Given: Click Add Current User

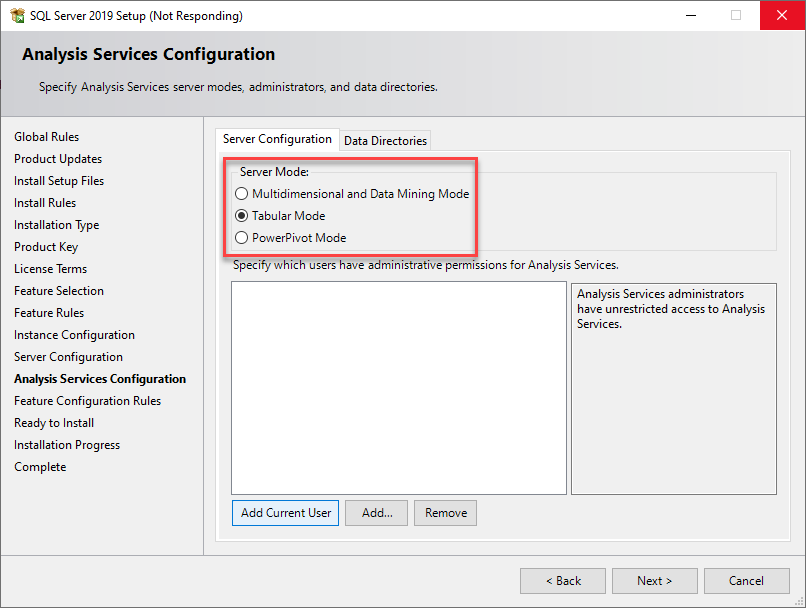Looking at the screenshot, I should tap(285, 512).
